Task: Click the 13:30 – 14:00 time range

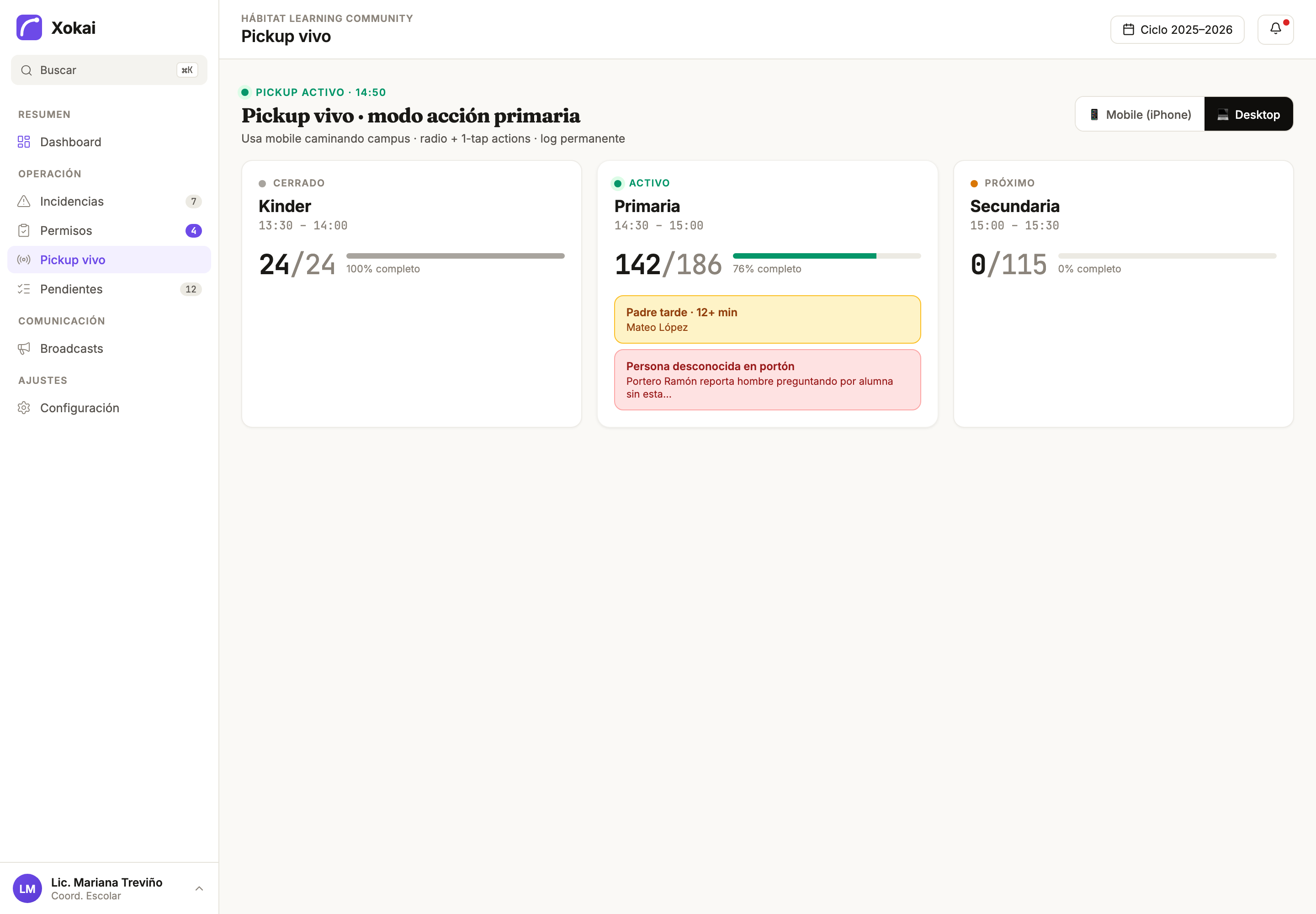Action: click(x=303, y=226)
